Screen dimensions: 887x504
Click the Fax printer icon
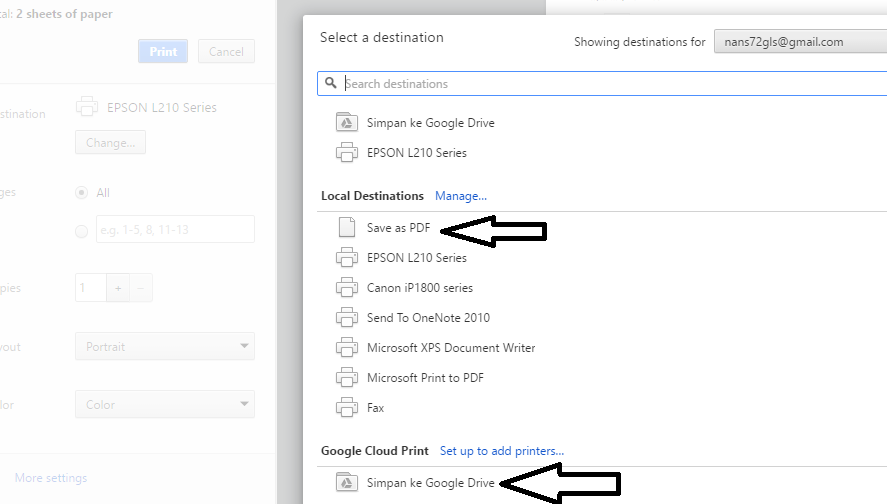point(347,407)
